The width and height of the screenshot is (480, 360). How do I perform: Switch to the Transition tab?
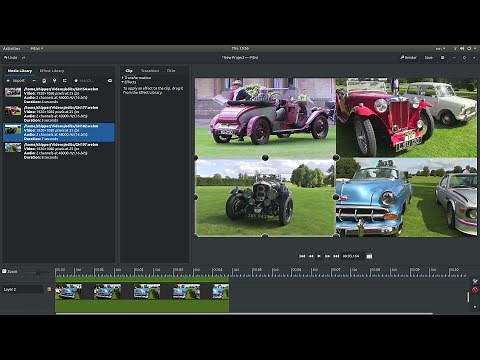(x=150, y=71)
